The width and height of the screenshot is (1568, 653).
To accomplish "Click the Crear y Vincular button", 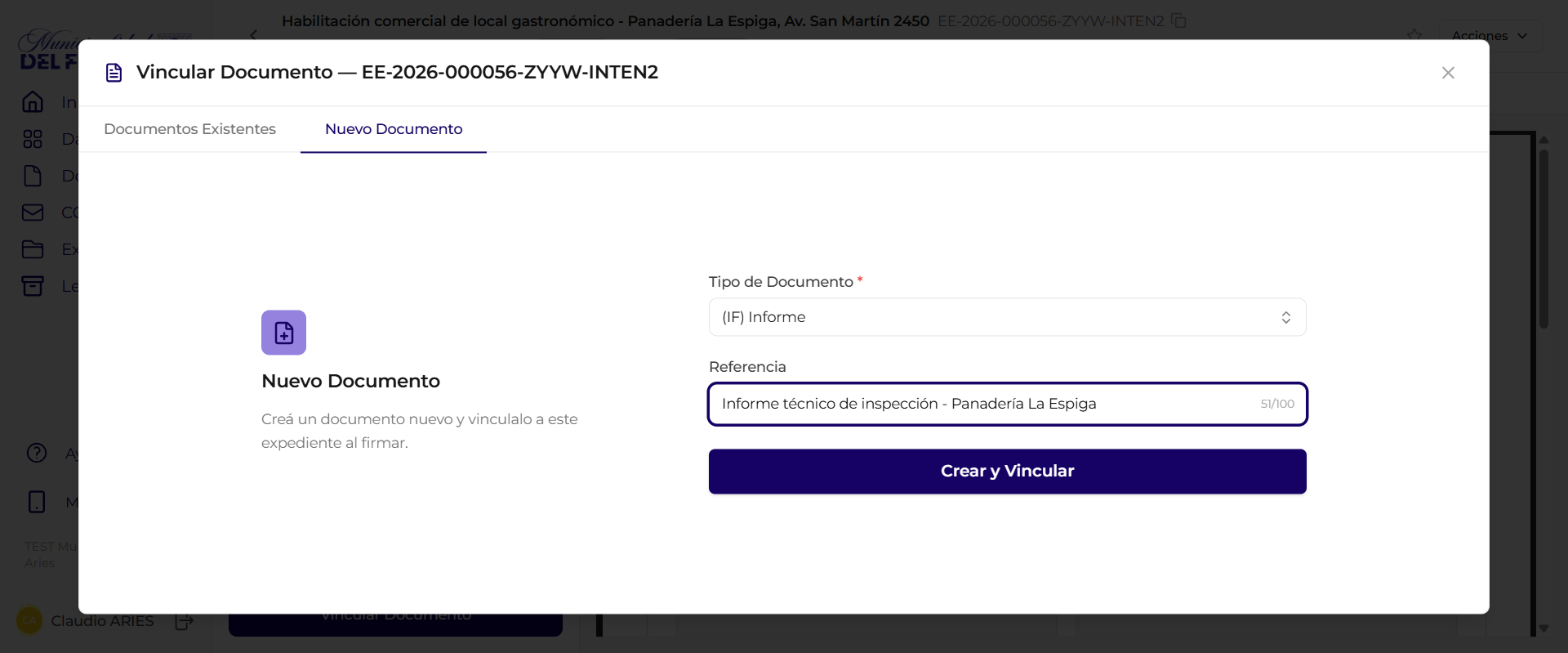I will 1007,472.
